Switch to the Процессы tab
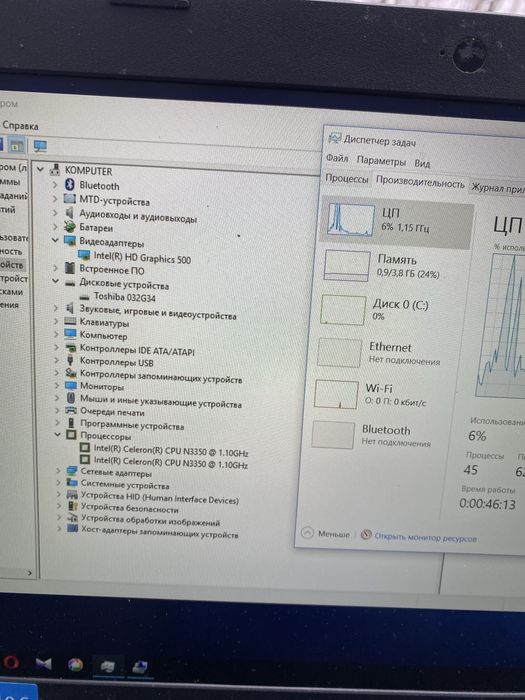525x700 pixels. pyautogui.click(x=346, y=179)
